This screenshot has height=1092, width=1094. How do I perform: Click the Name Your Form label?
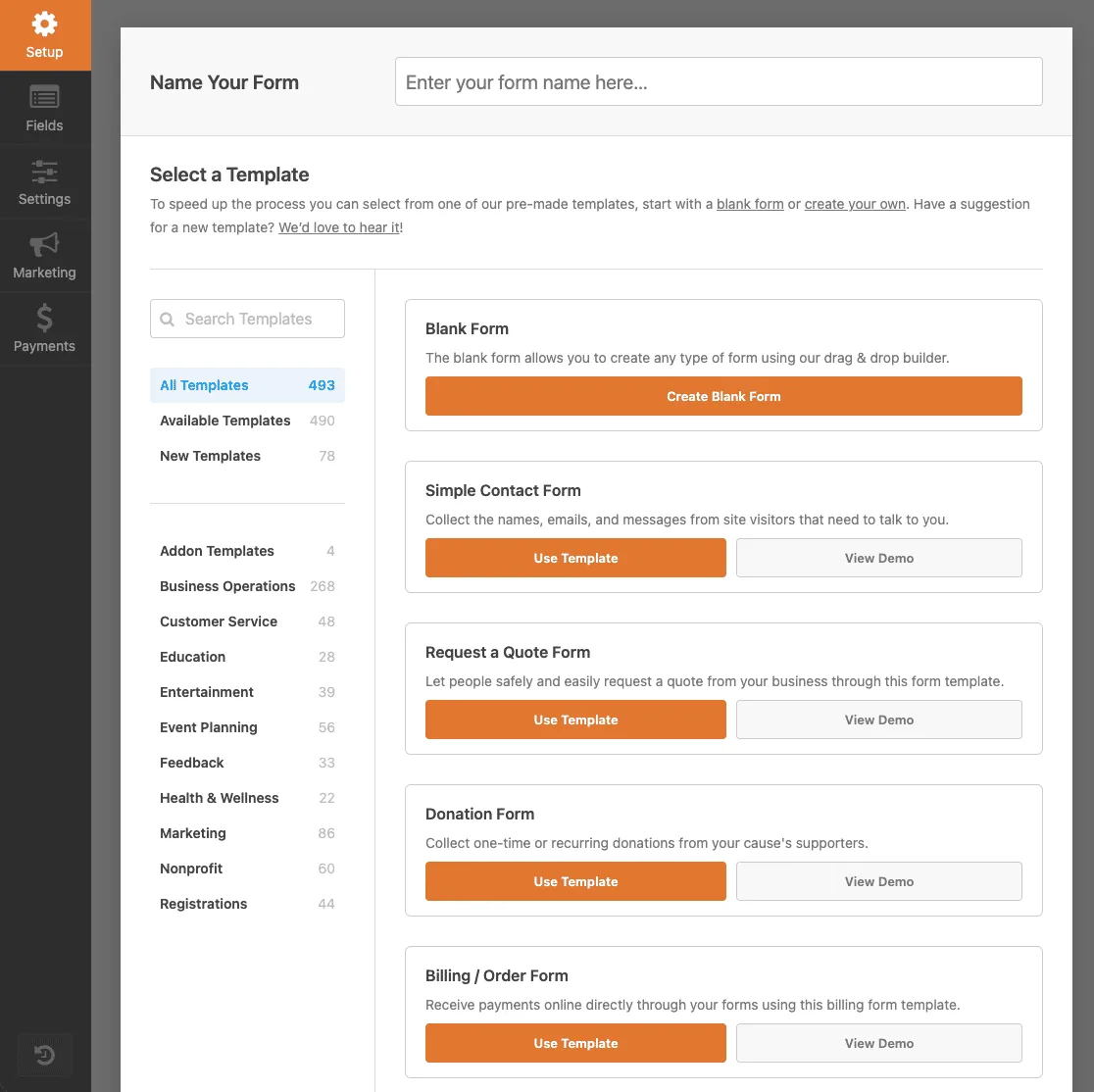tap(224, 82)
